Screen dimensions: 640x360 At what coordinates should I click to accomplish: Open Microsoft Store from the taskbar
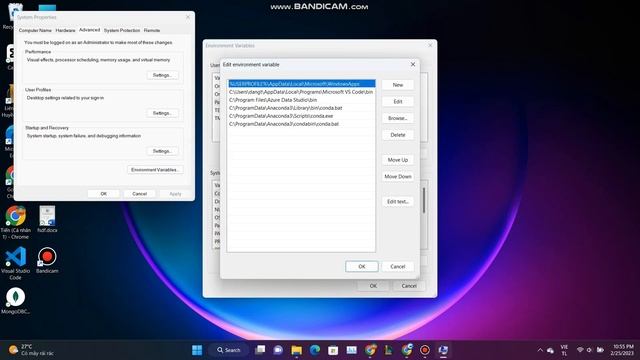333,350
